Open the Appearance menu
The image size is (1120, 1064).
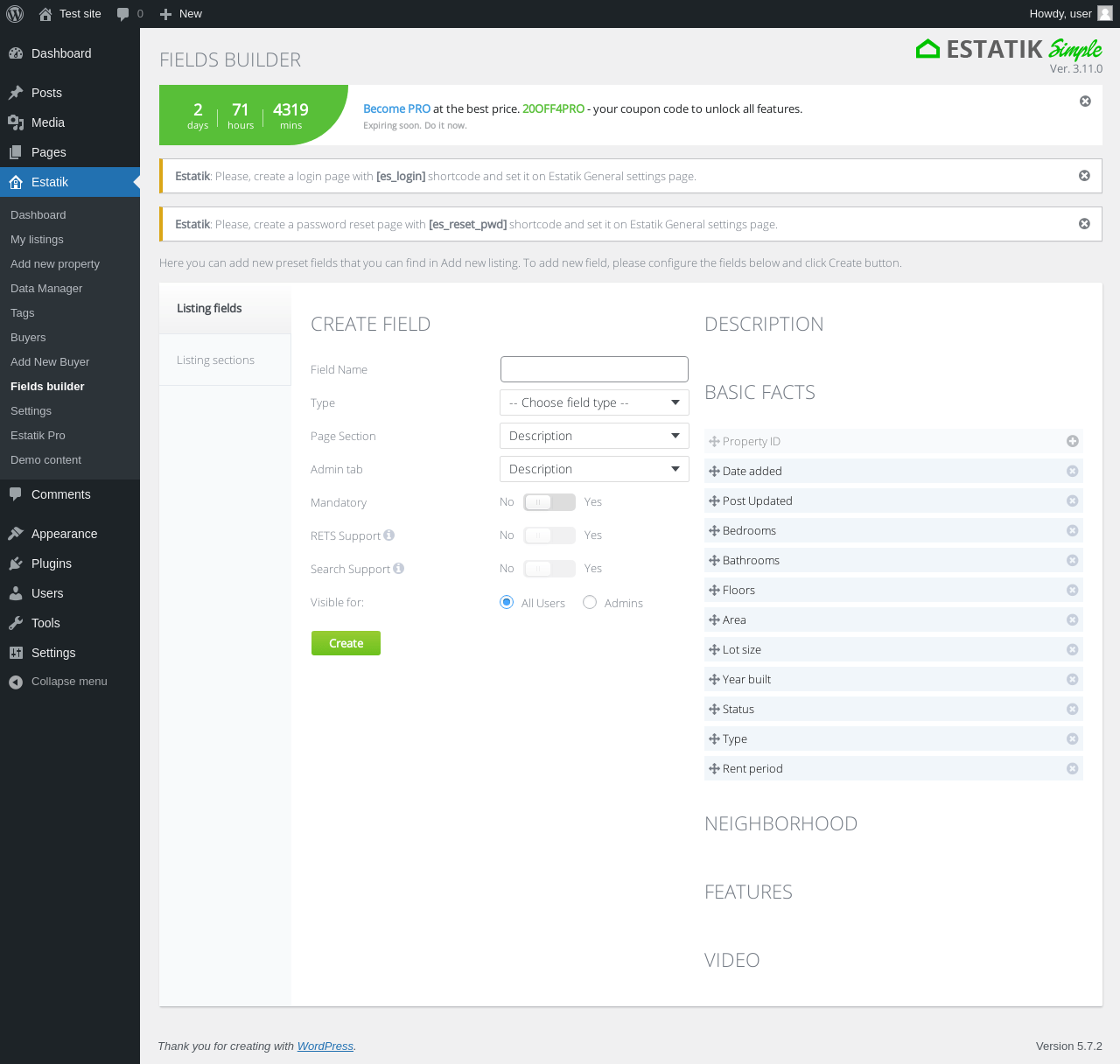click(x=70, y=534)
